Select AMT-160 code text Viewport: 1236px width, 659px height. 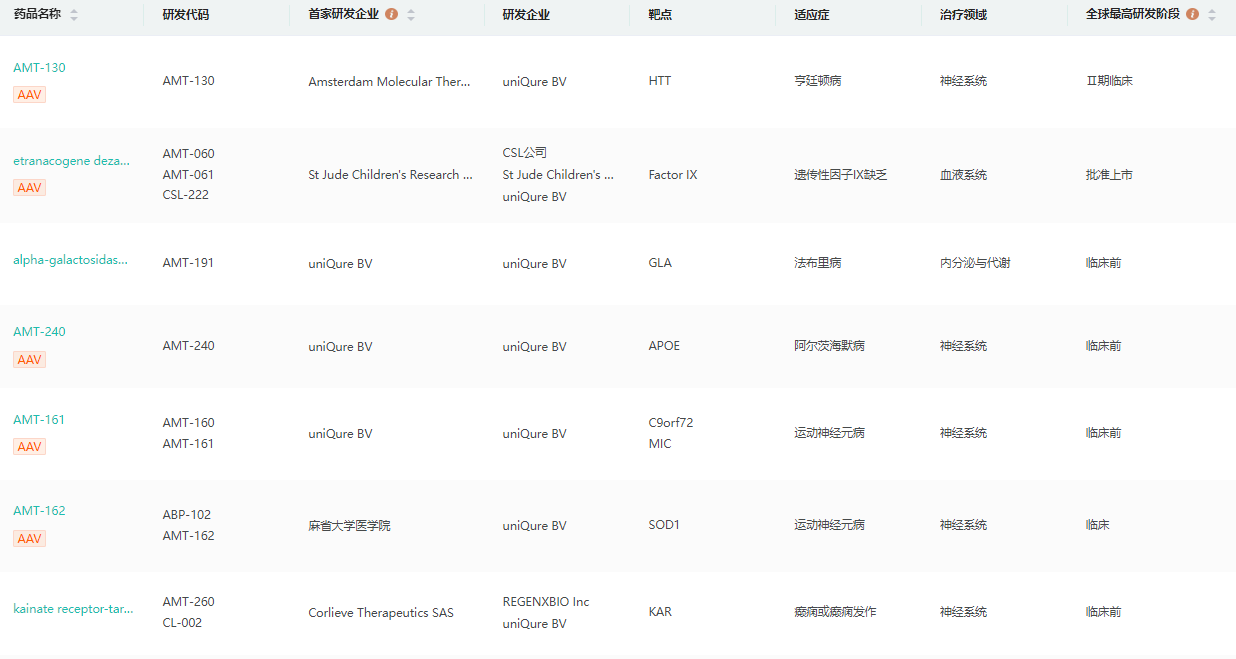tap(188, 423)
